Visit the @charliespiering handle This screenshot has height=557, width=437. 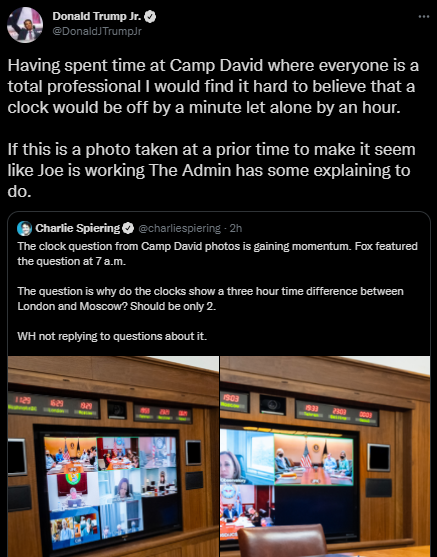[x=179, y=228]
